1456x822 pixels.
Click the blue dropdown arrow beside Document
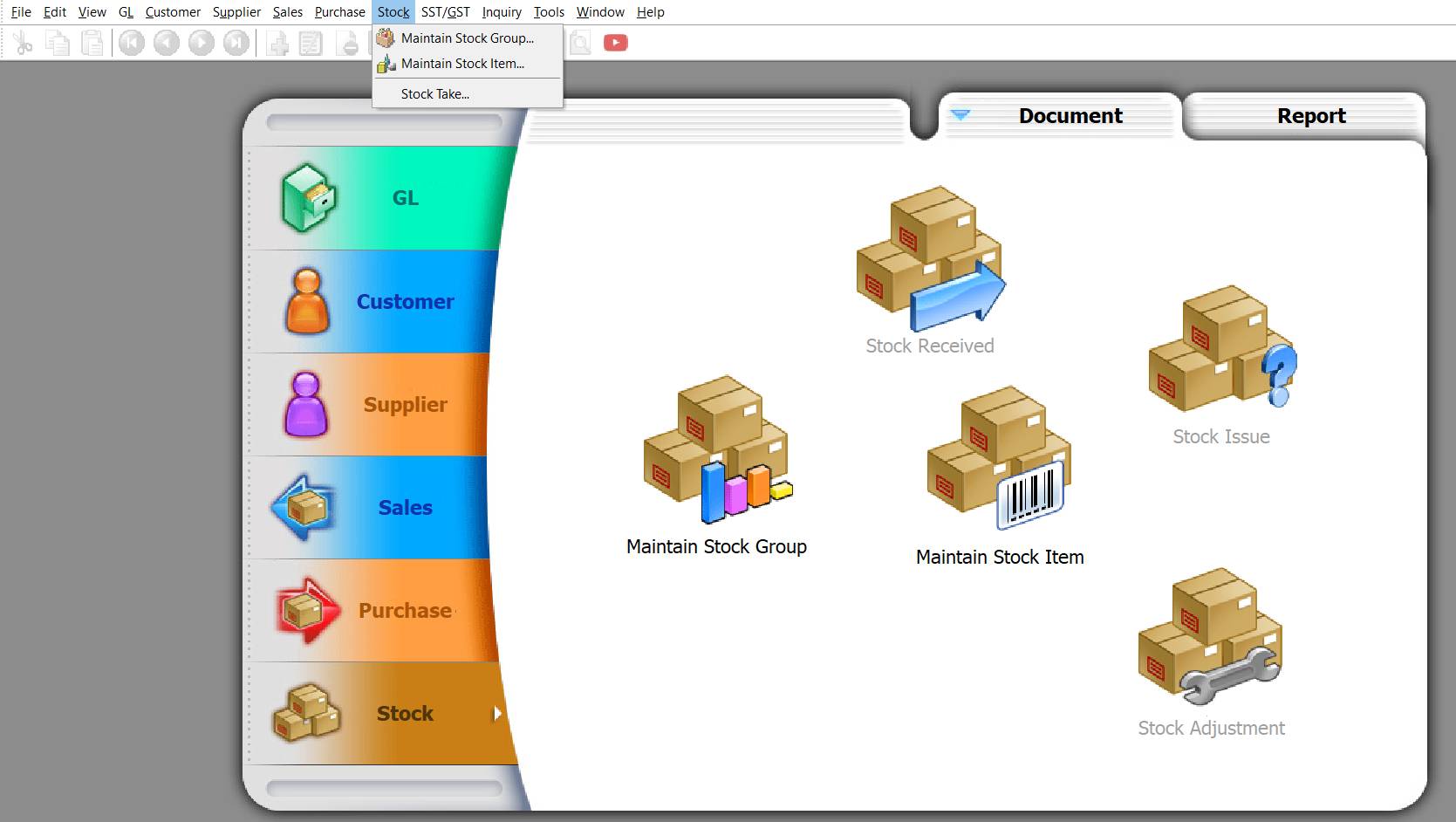[960, 115]
